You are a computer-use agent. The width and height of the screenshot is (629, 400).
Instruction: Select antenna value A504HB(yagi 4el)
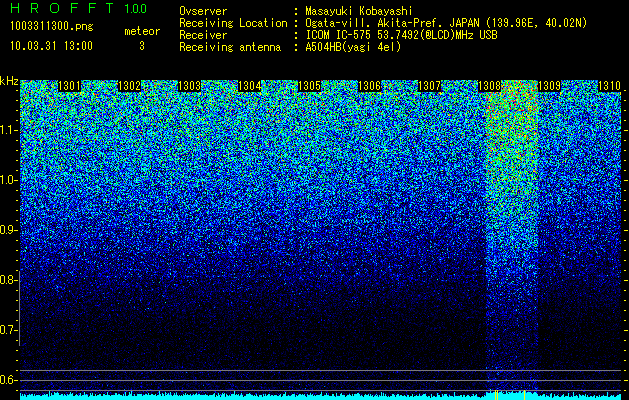tap(353, 47)
